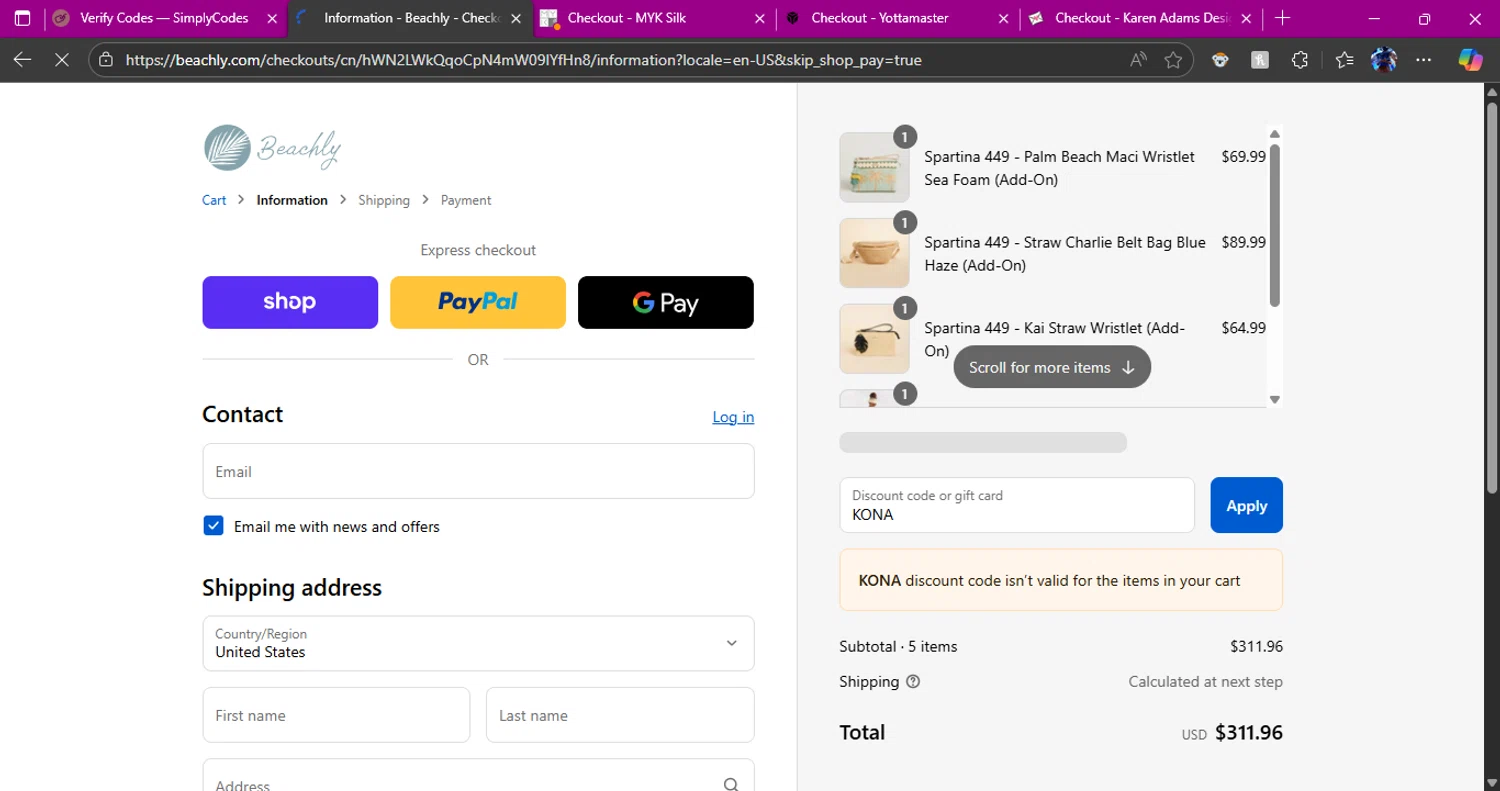The height and width of the screenshot is (791, 1500).
Task: Click the Beachly palm leaf logo
Action: tap(272, 148)
